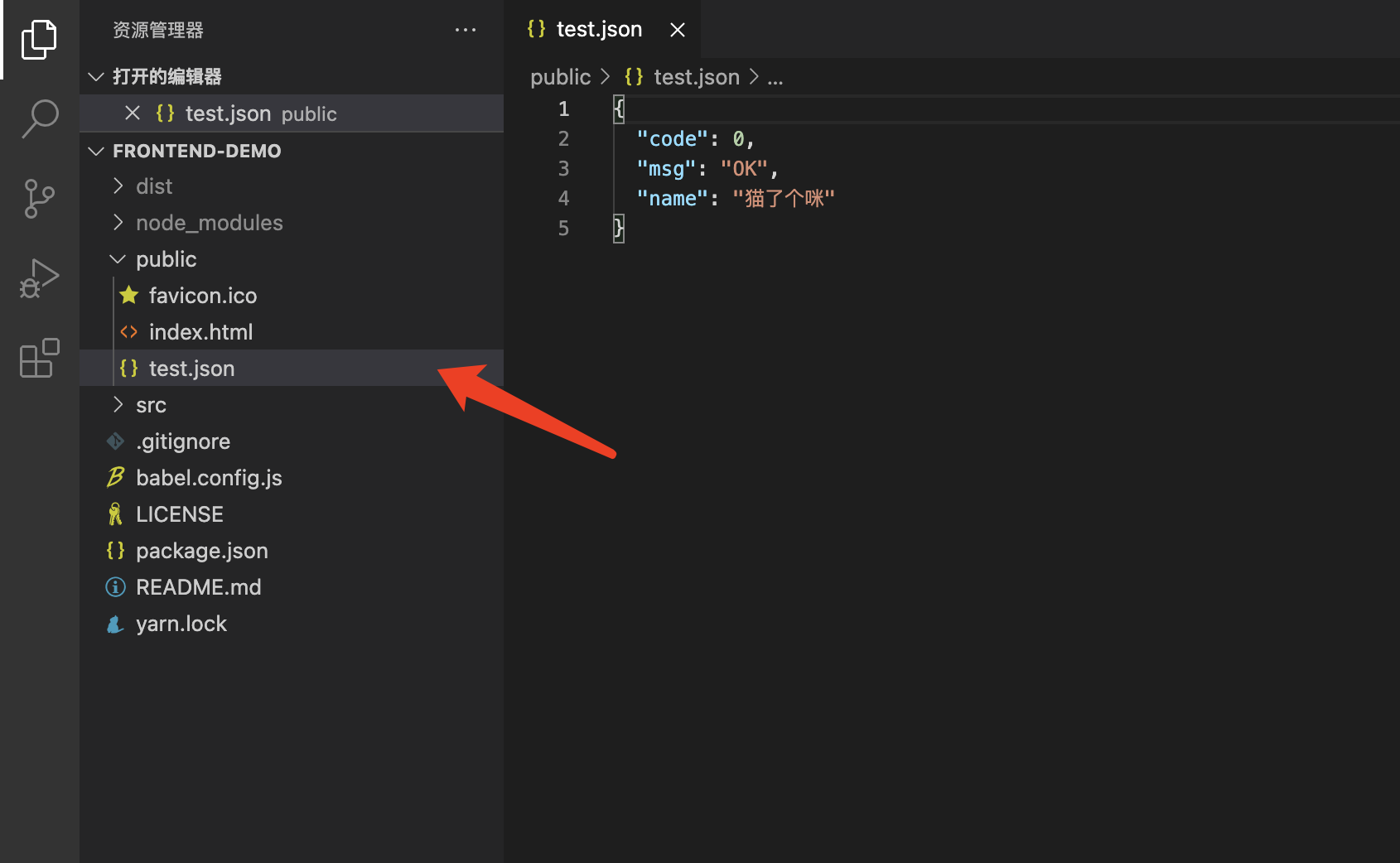Expand the src folder

292,405
